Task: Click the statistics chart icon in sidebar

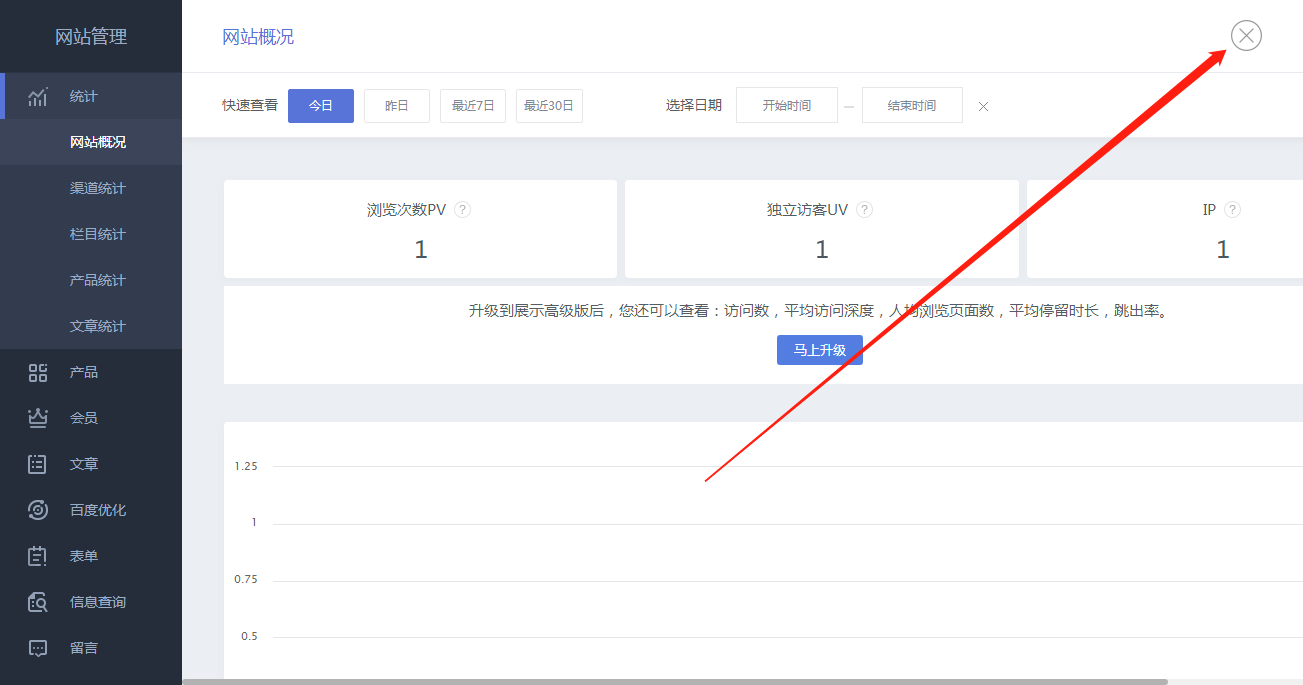Action: coord(38,97)
